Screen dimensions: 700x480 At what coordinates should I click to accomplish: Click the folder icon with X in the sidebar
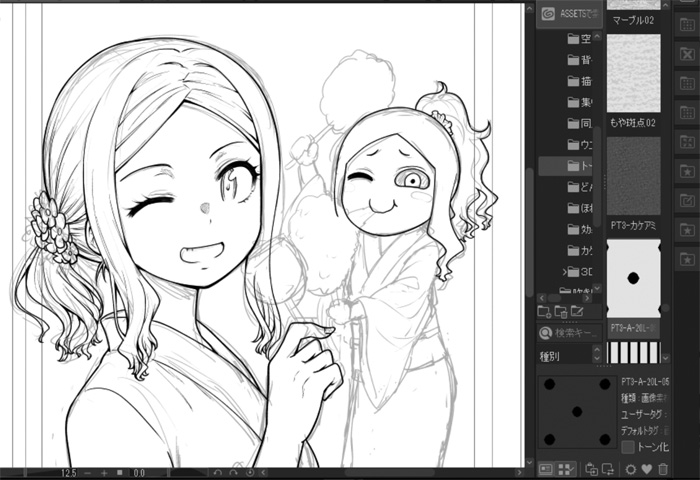coord(687,54)
